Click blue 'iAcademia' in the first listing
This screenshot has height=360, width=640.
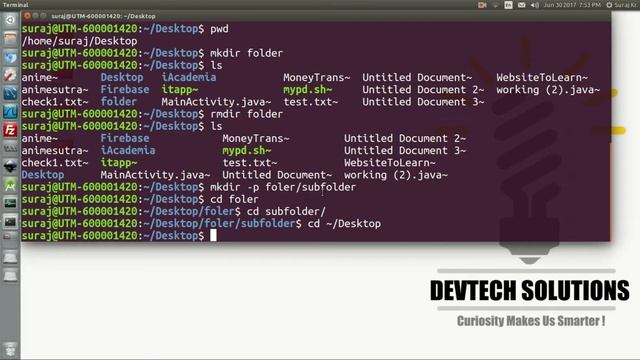(x=189, y=78)
